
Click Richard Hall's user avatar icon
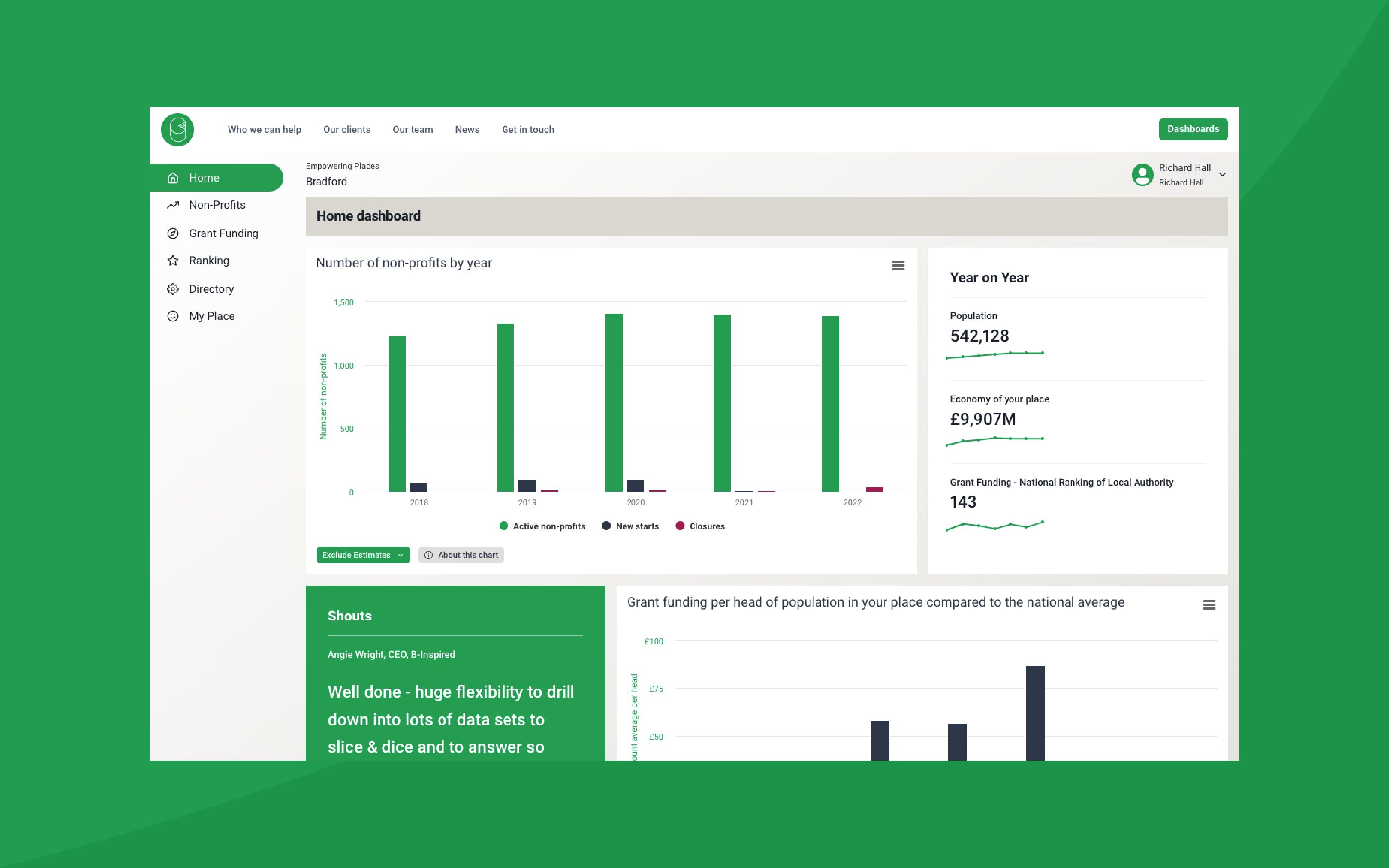pos(1142,175)
